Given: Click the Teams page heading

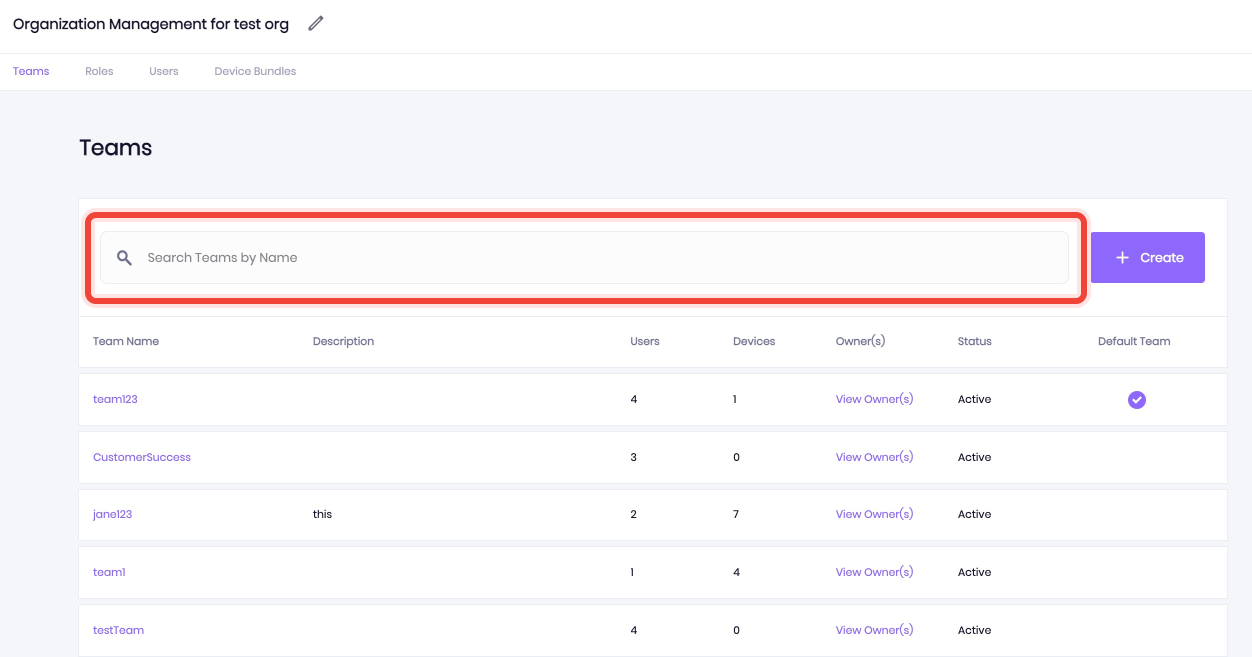Looking at the screenshot, I should [x=116, y=148].
